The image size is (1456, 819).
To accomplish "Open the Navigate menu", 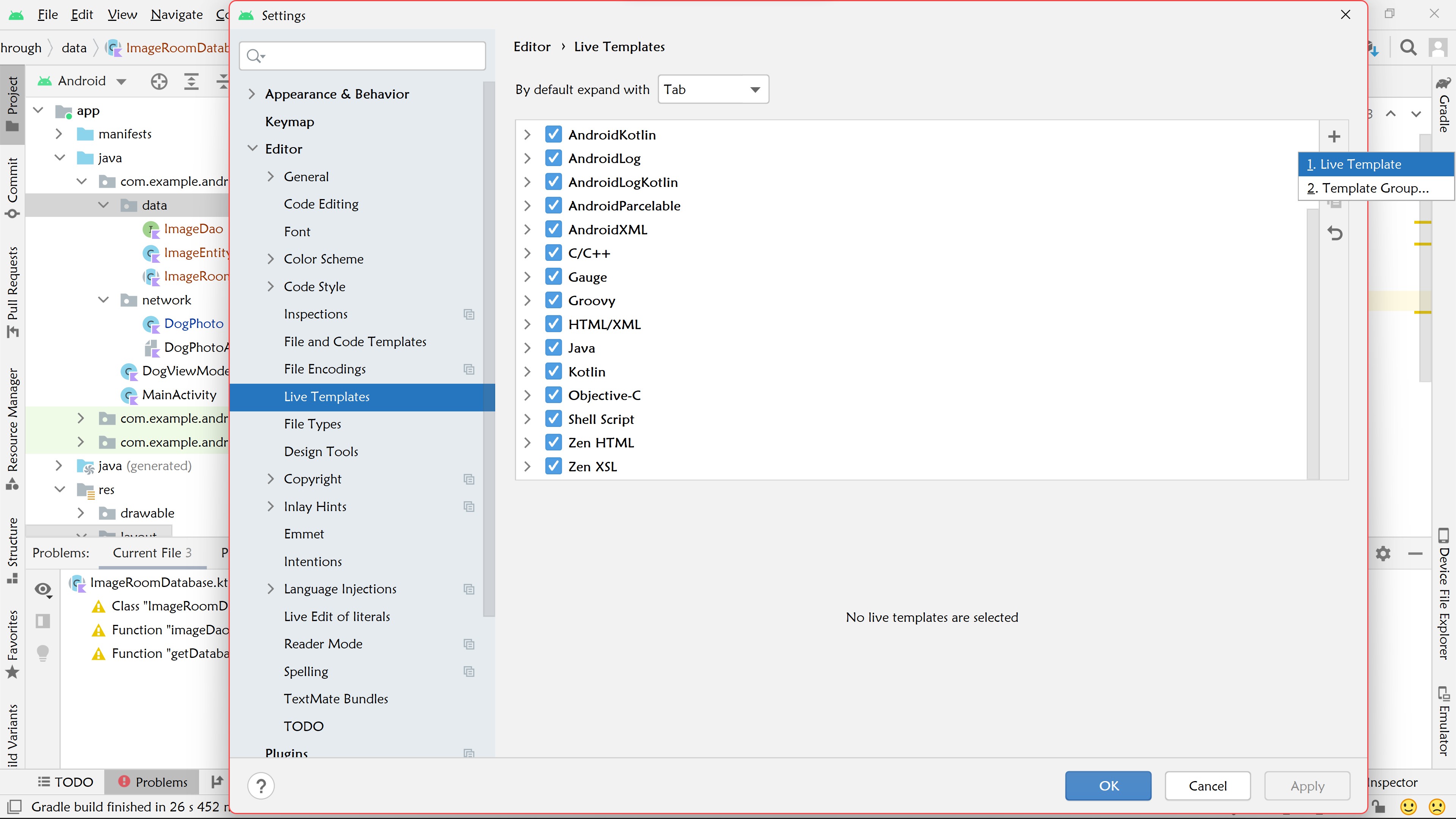I will [x=176, y=14].
